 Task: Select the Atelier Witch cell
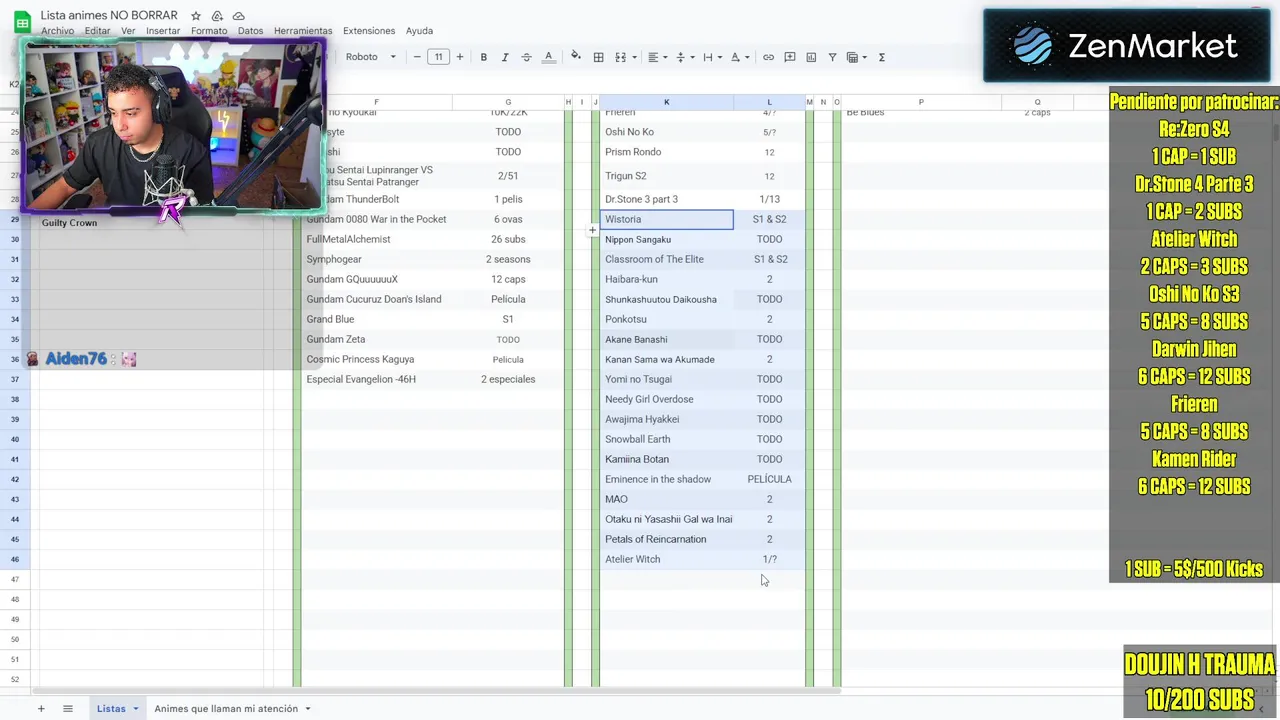667,559
